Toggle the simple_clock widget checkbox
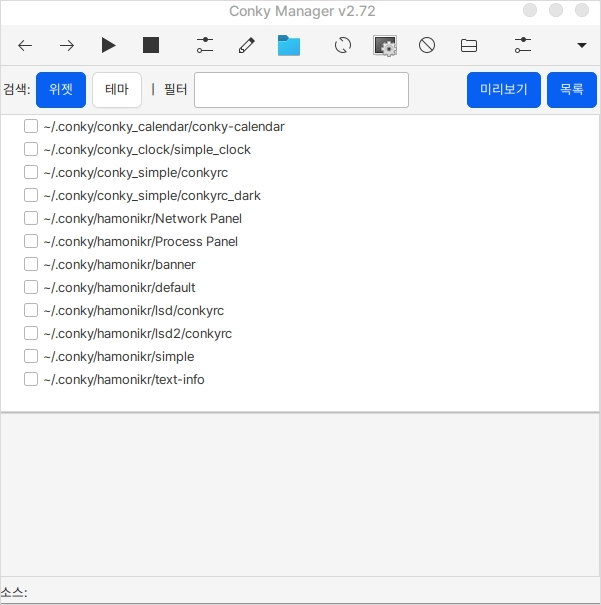This screenshot has width=601, height=605. pos(31,150)
